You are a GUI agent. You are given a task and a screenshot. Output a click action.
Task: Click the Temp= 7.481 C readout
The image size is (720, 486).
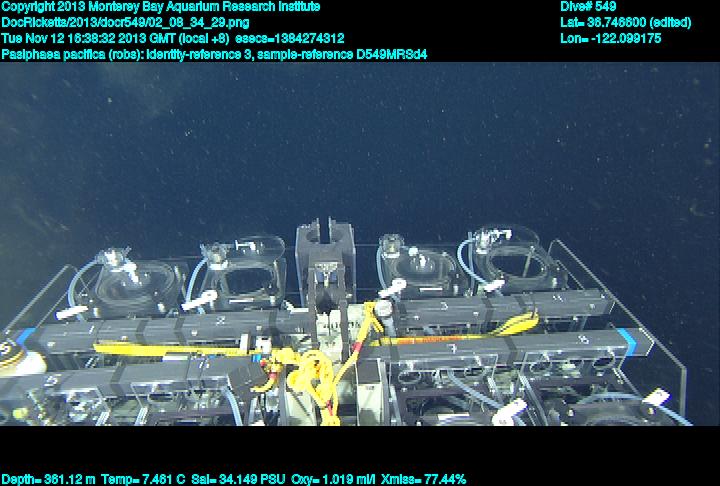tap(143, 480)
